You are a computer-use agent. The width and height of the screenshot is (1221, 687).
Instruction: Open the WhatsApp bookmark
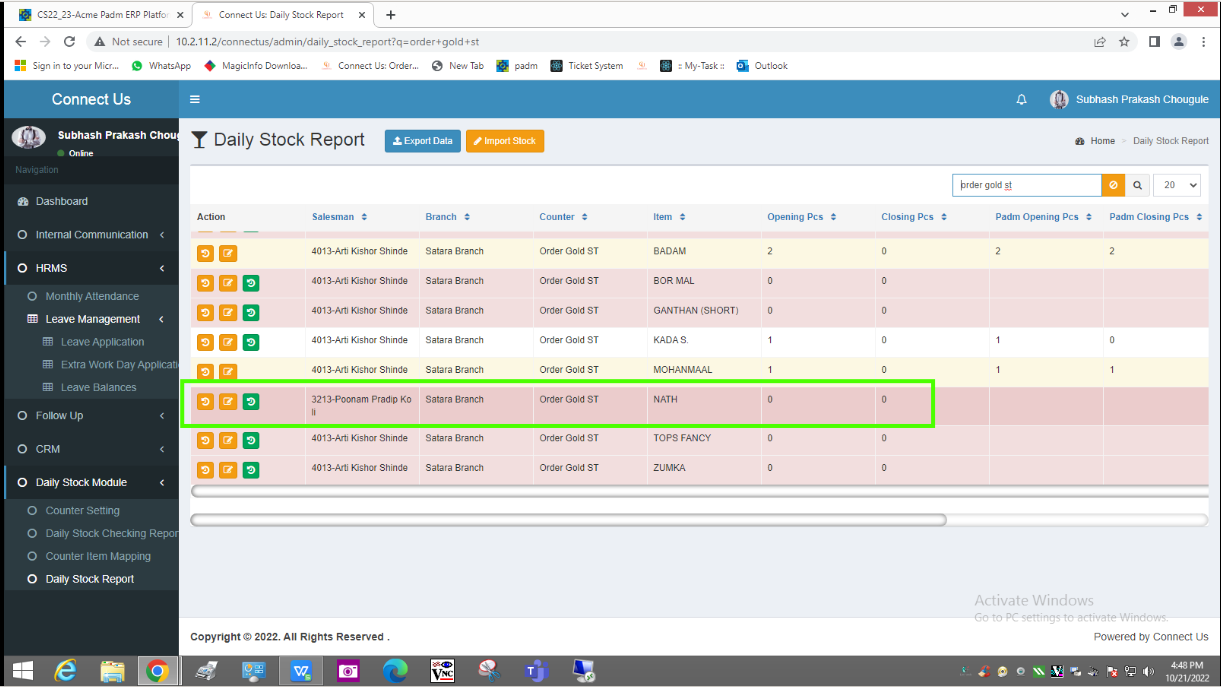(161, 66)
